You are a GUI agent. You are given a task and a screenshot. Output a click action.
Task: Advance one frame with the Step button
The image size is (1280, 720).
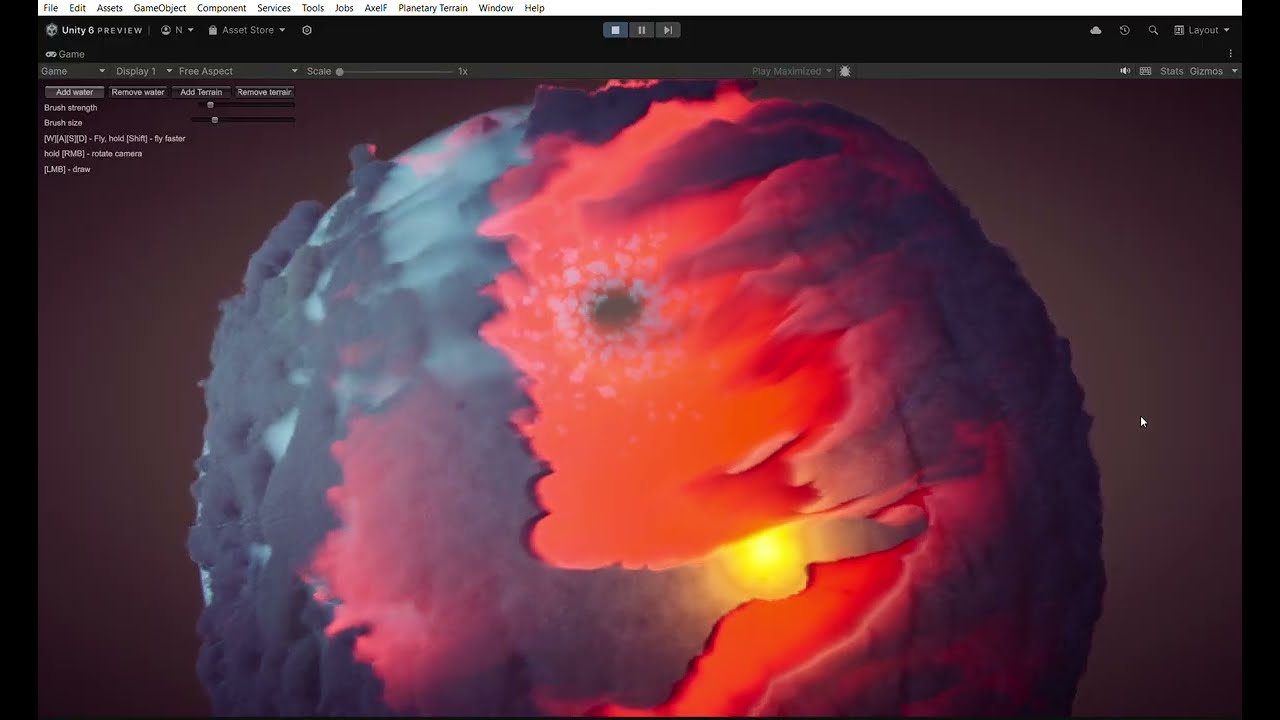pyautogui.click(x=667, y=30)
